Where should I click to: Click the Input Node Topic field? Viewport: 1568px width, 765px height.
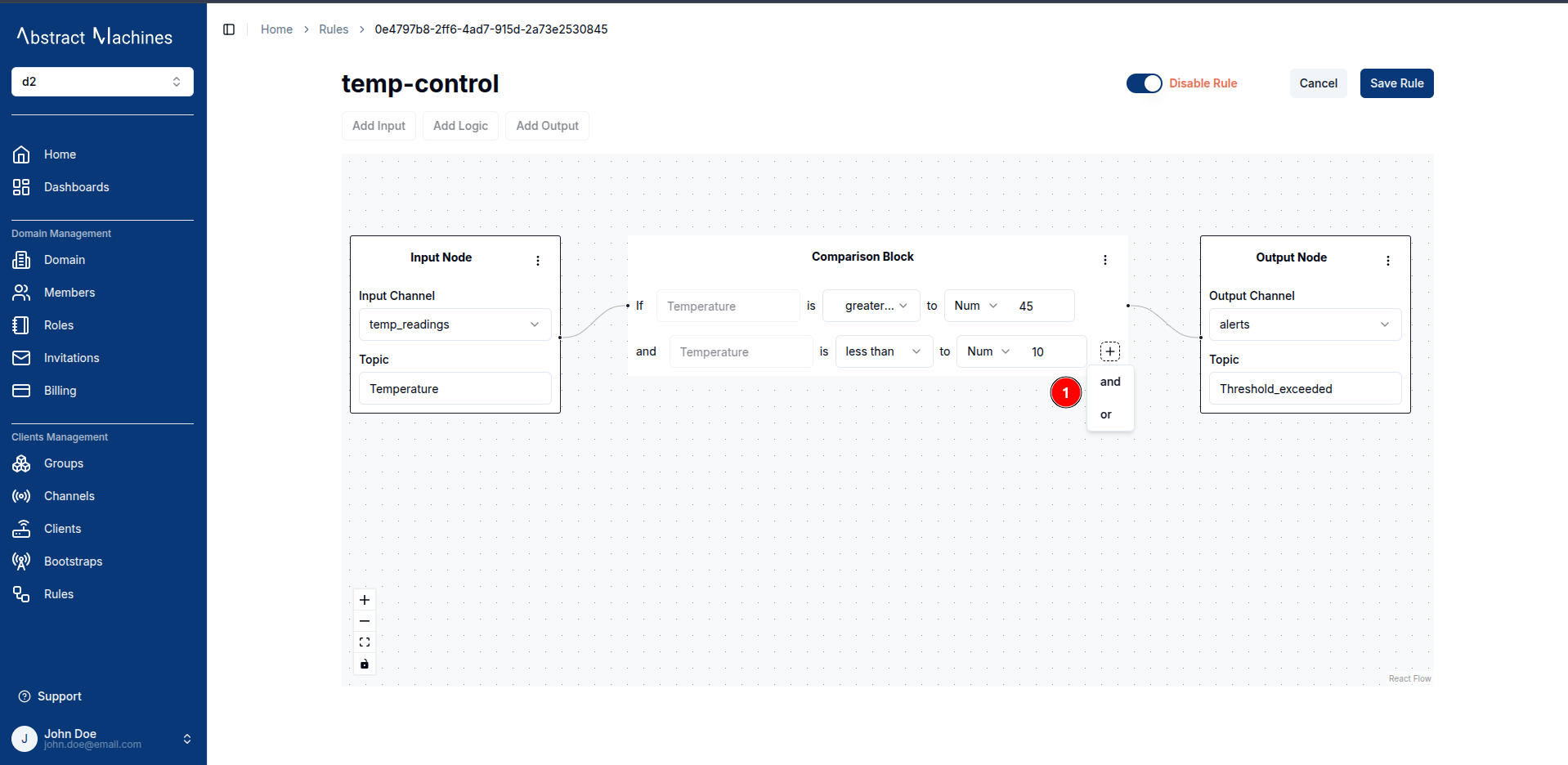click(x=455, y=388)
